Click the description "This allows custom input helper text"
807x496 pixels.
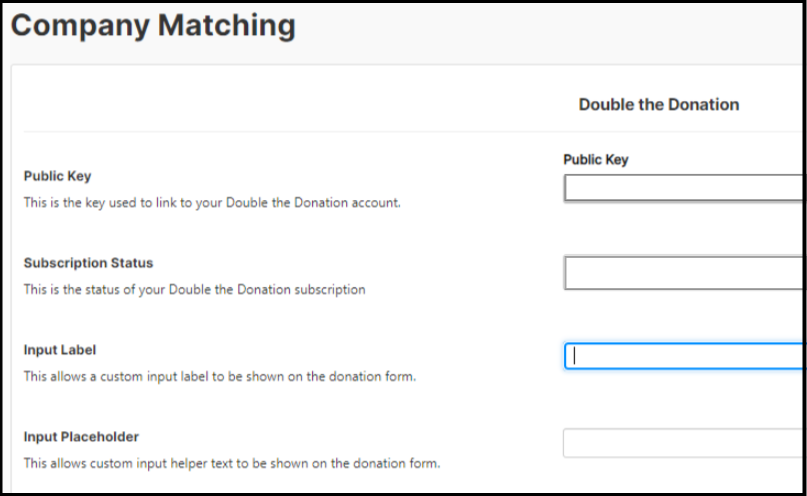(232, 464)
